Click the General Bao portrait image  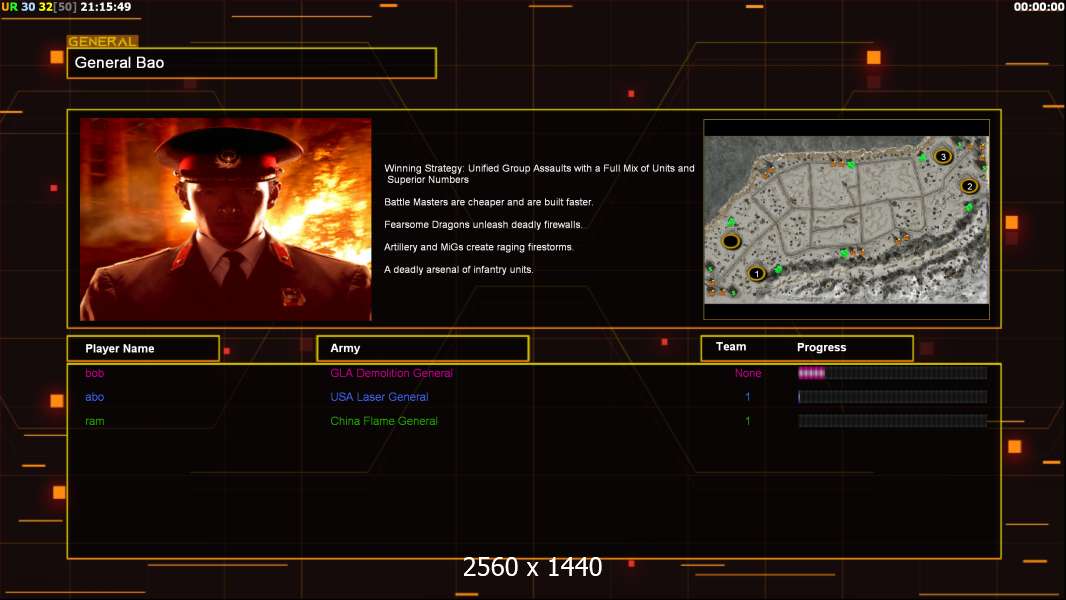click(226, 219)
